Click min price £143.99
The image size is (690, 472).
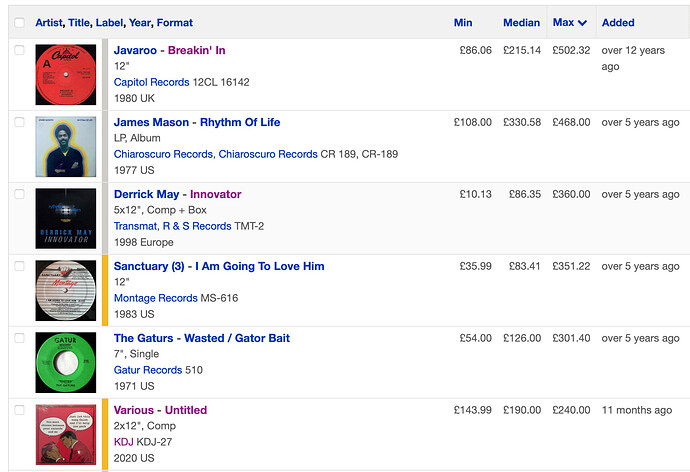coord(473,410)
